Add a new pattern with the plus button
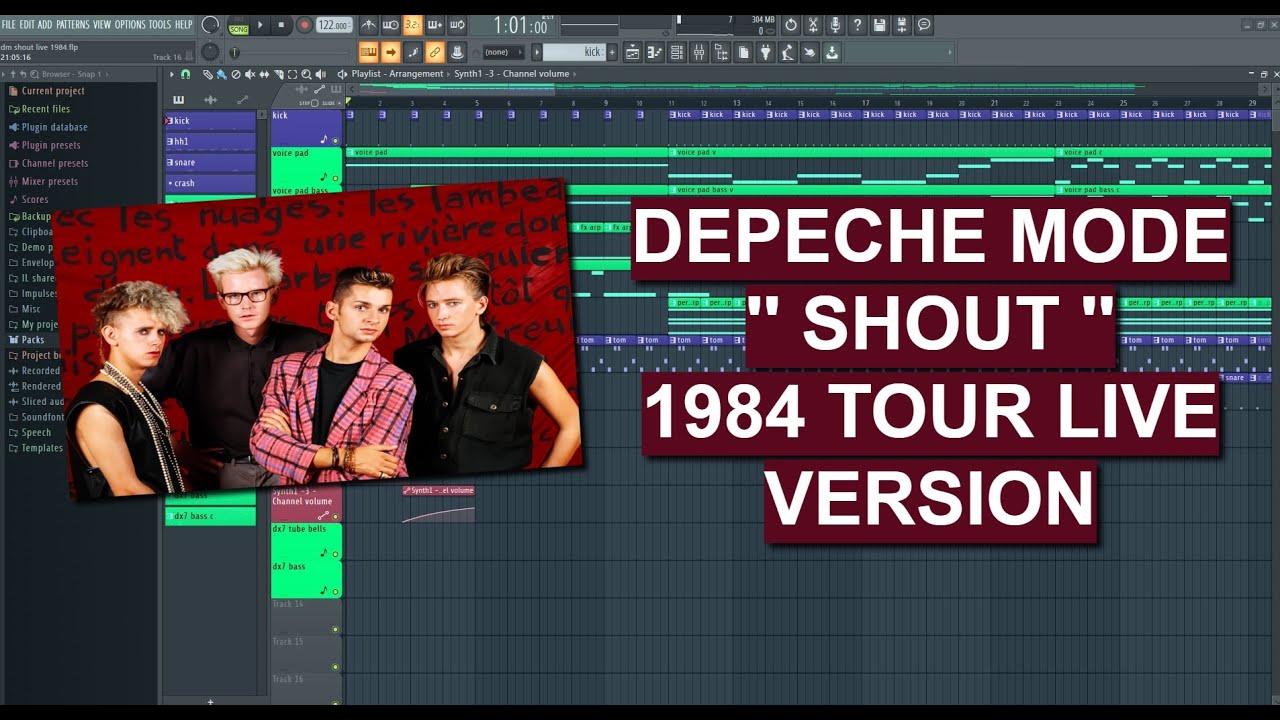Image resolution: width=1280 pixels, height=720 pixels. [614, 52]
